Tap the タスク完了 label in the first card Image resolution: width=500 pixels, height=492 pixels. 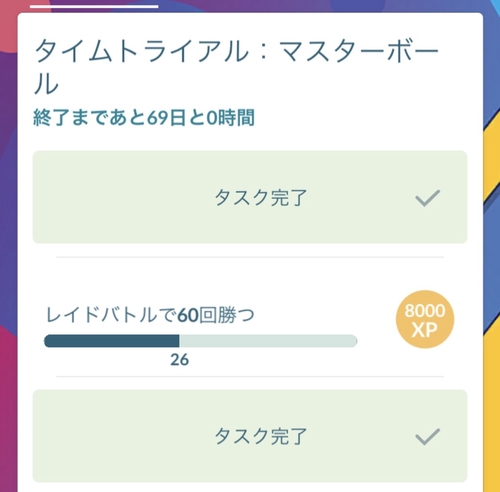click(260, 198)
